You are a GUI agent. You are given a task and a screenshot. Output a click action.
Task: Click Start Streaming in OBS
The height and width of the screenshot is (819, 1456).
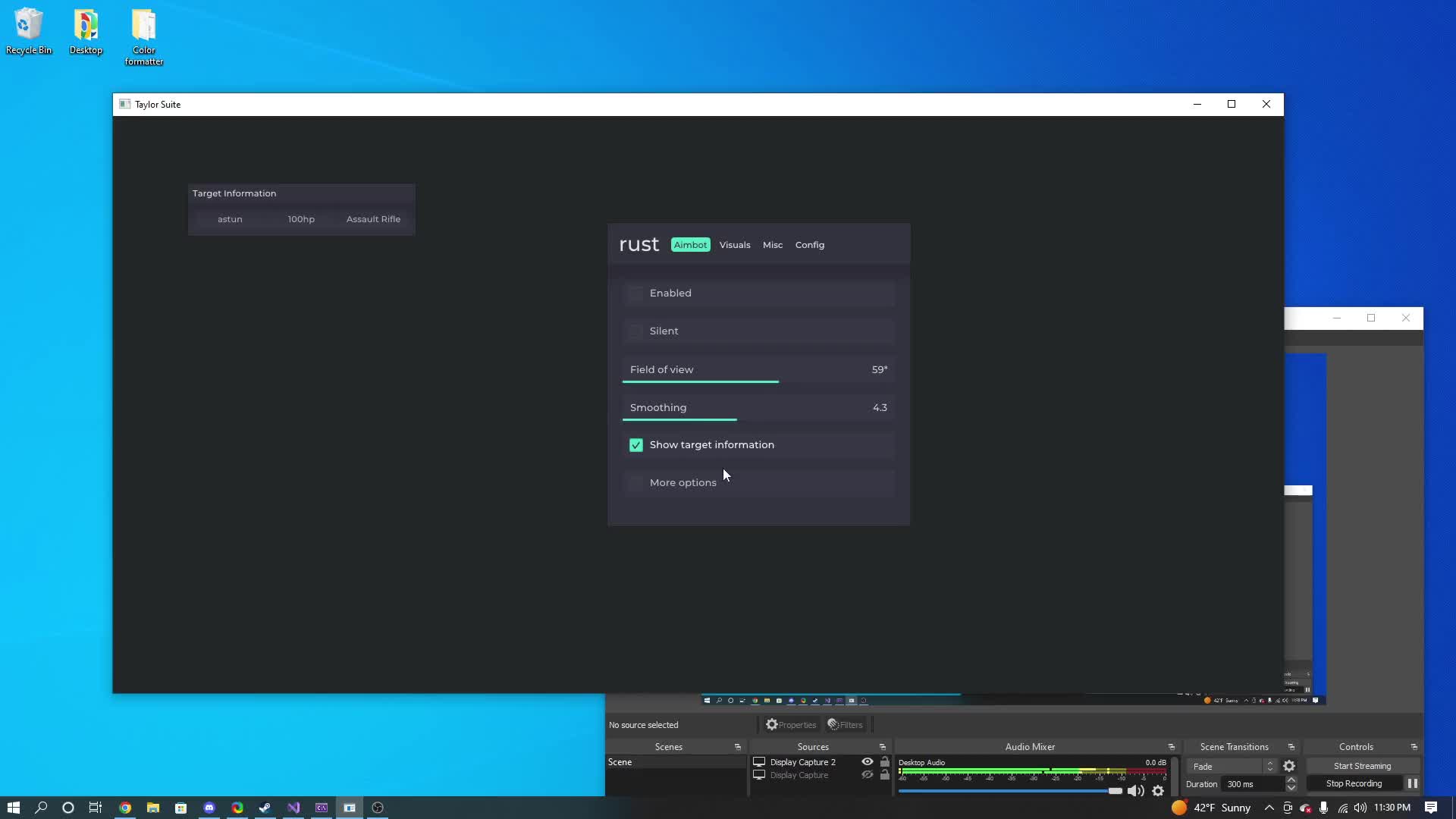[1362, 767]
